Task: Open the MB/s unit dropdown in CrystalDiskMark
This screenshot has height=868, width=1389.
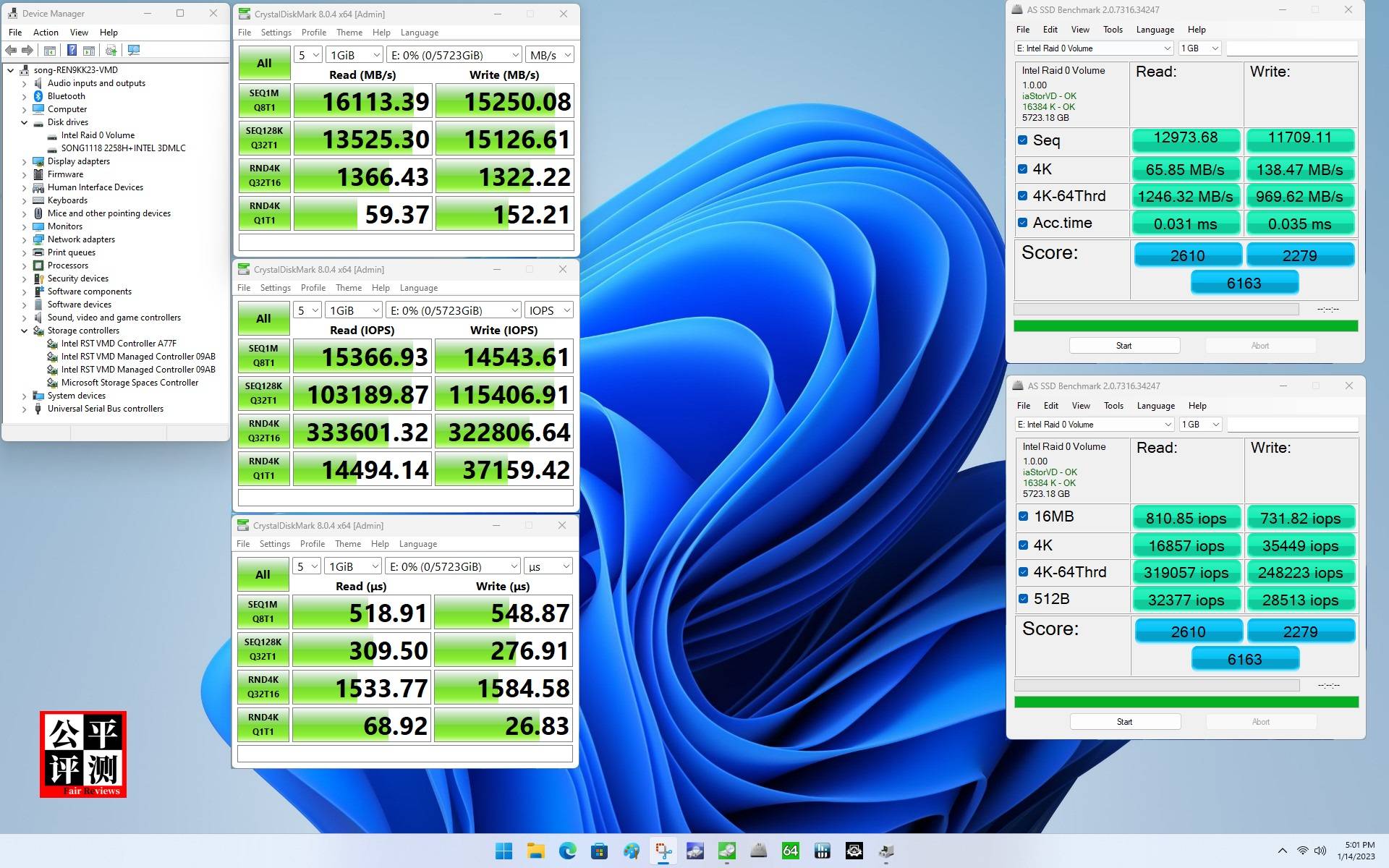Action: (x=550, y=55)
